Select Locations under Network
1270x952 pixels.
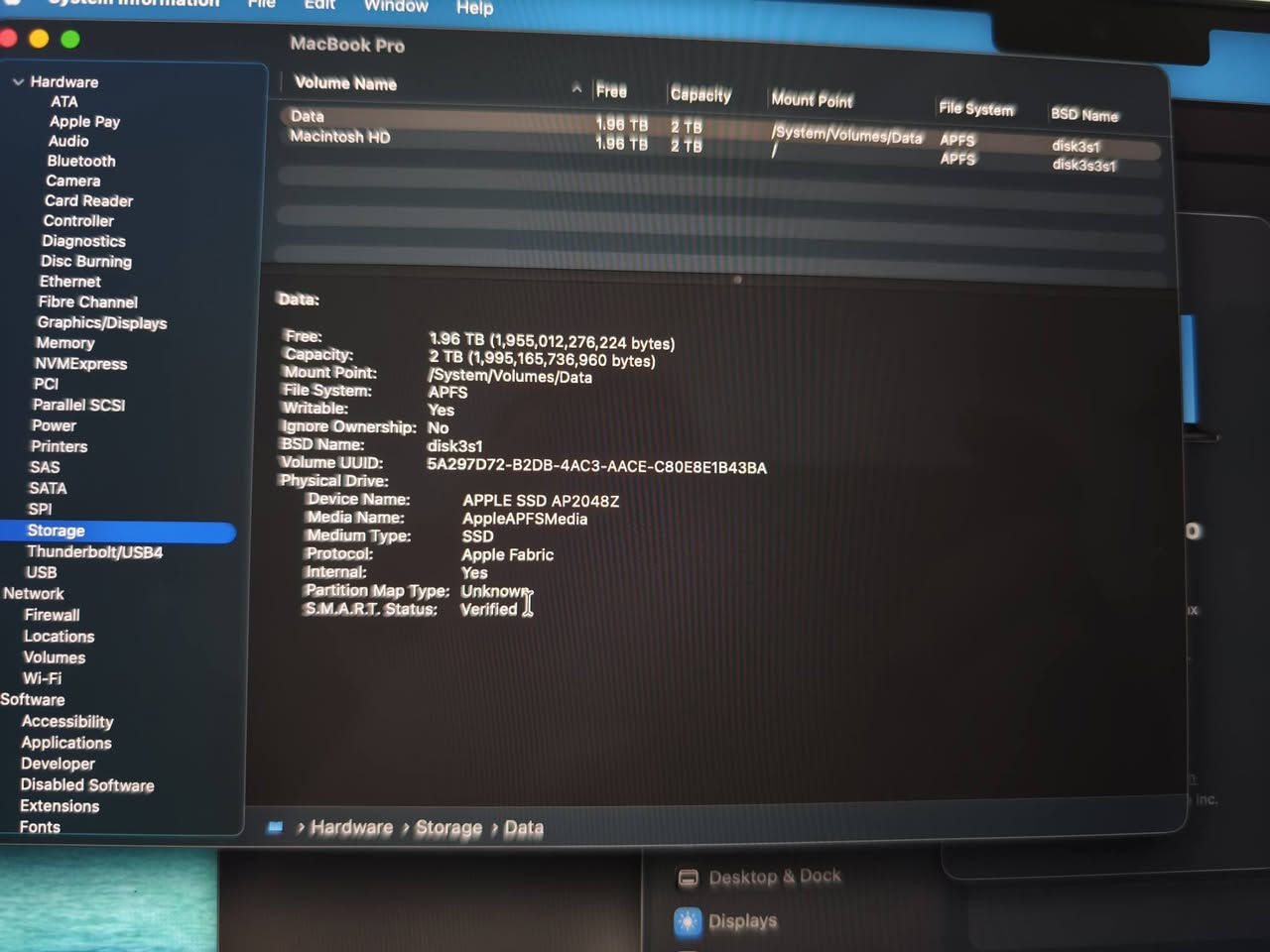pos(59,636)
